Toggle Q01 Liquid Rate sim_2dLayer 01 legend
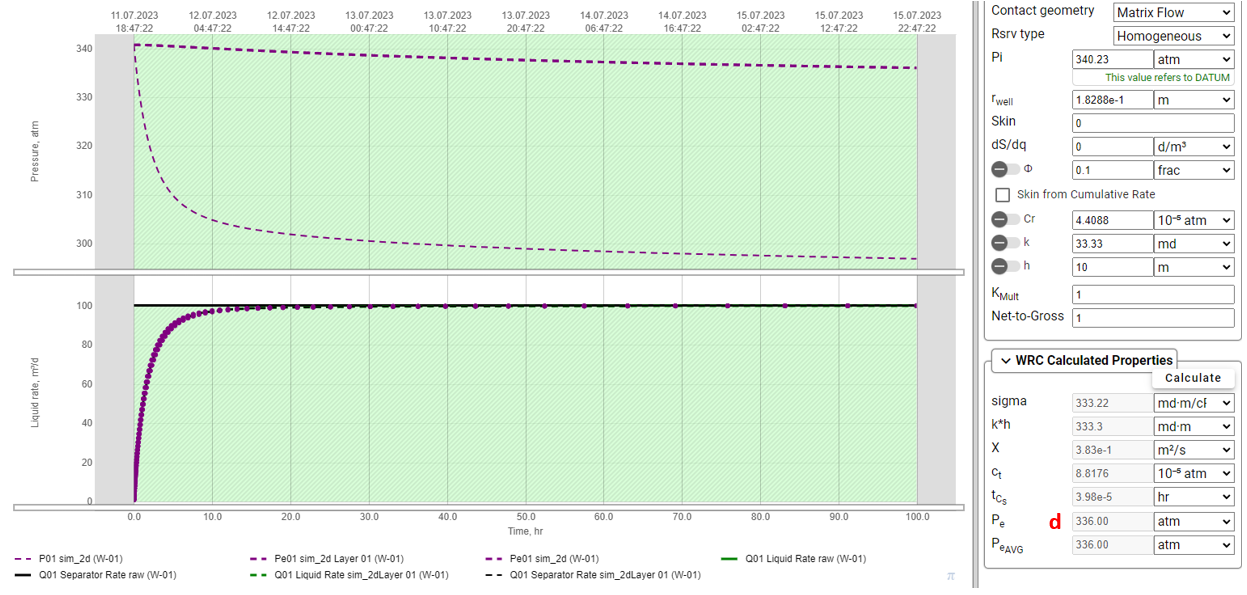 [x=349, y=575]
